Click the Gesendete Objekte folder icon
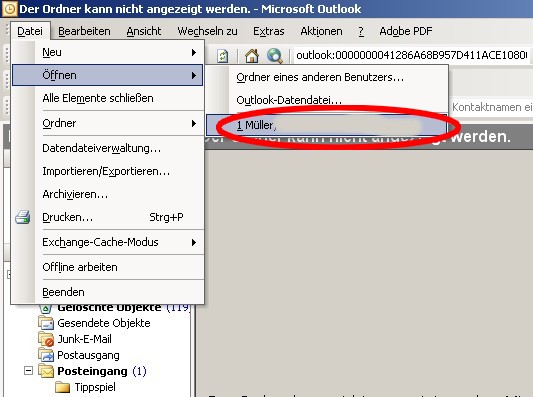Viewport: 533px width, 397px height. click(46, 323)
